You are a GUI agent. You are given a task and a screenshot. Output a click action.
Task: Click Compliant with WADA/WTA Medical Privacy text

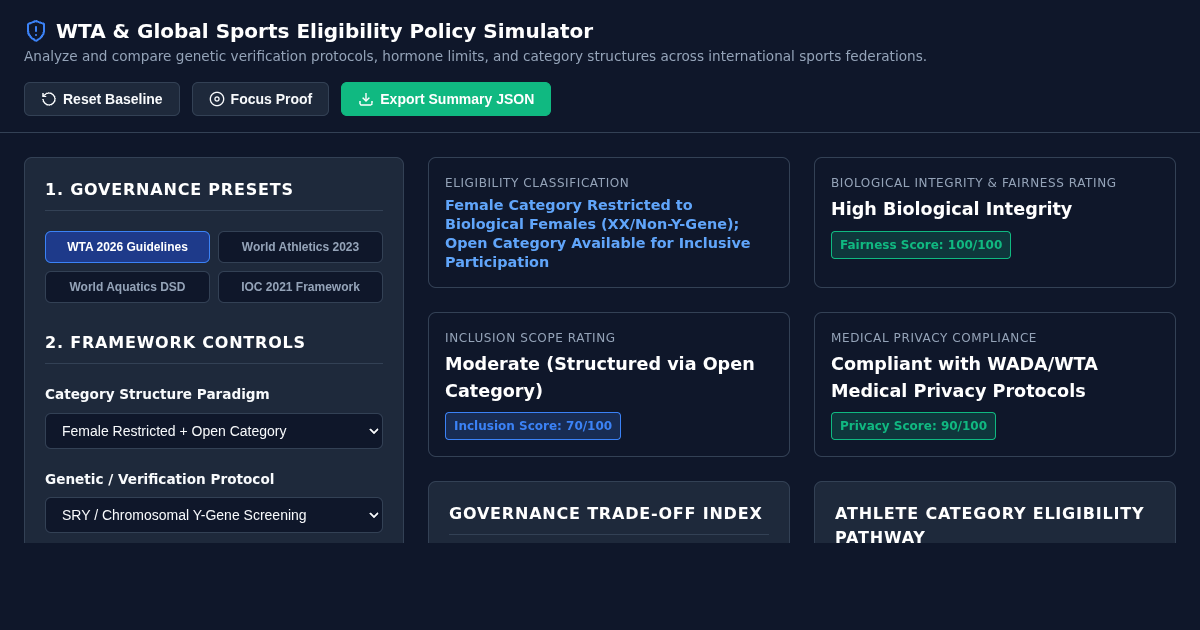[x=964, y=377]
